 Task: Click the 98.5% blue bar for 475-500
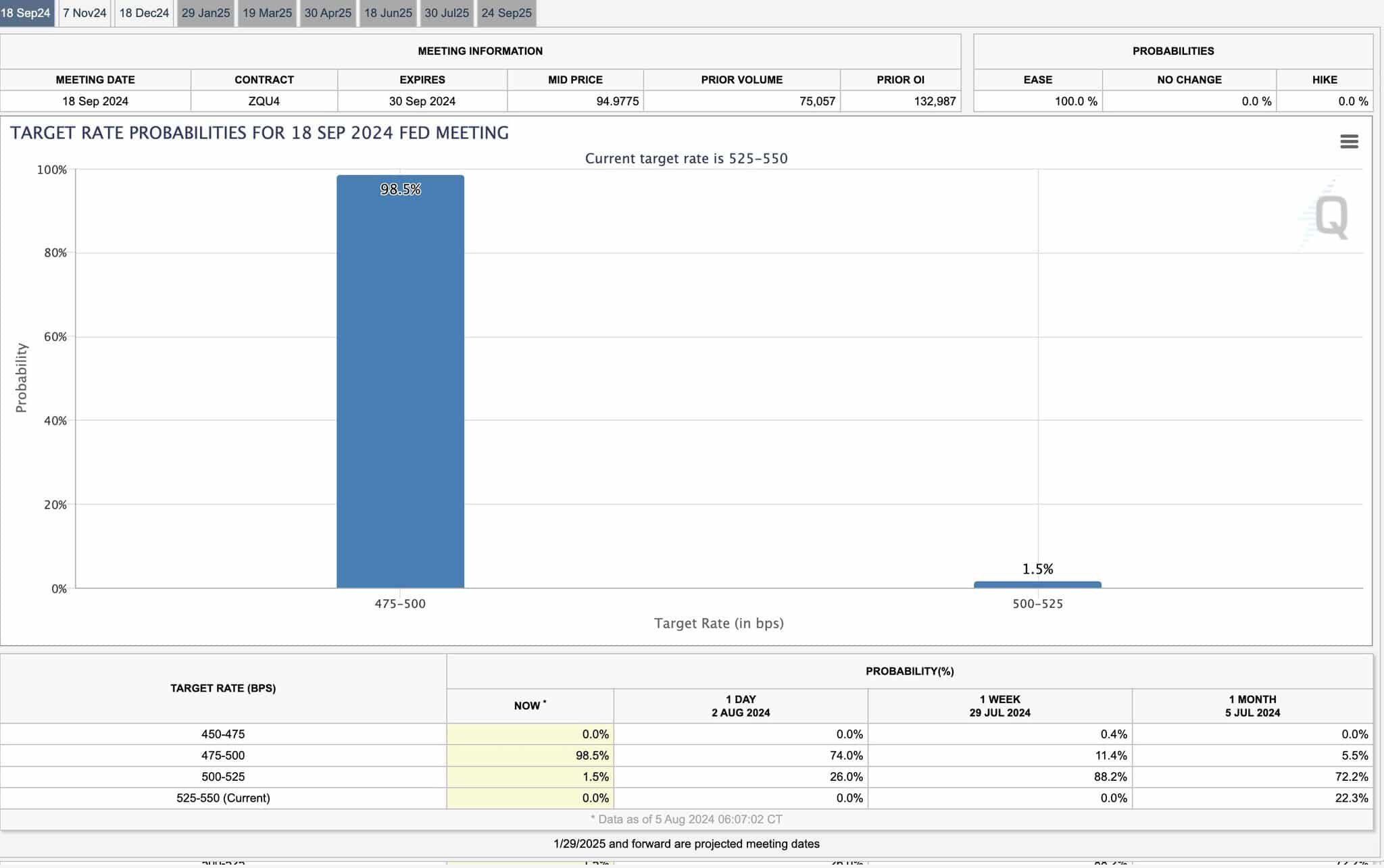400,382
